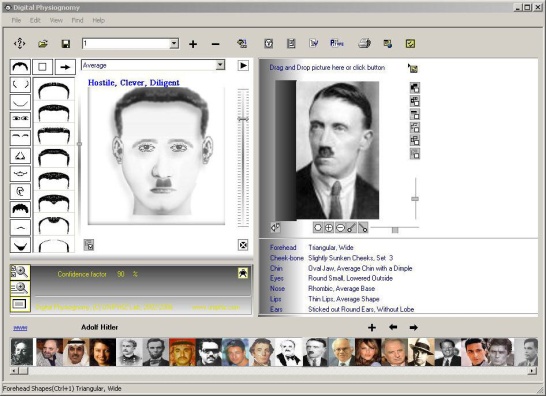Viewport: 546px width, 396px height.
Task: Click the right arrow button above shapes
Action: 65,67
